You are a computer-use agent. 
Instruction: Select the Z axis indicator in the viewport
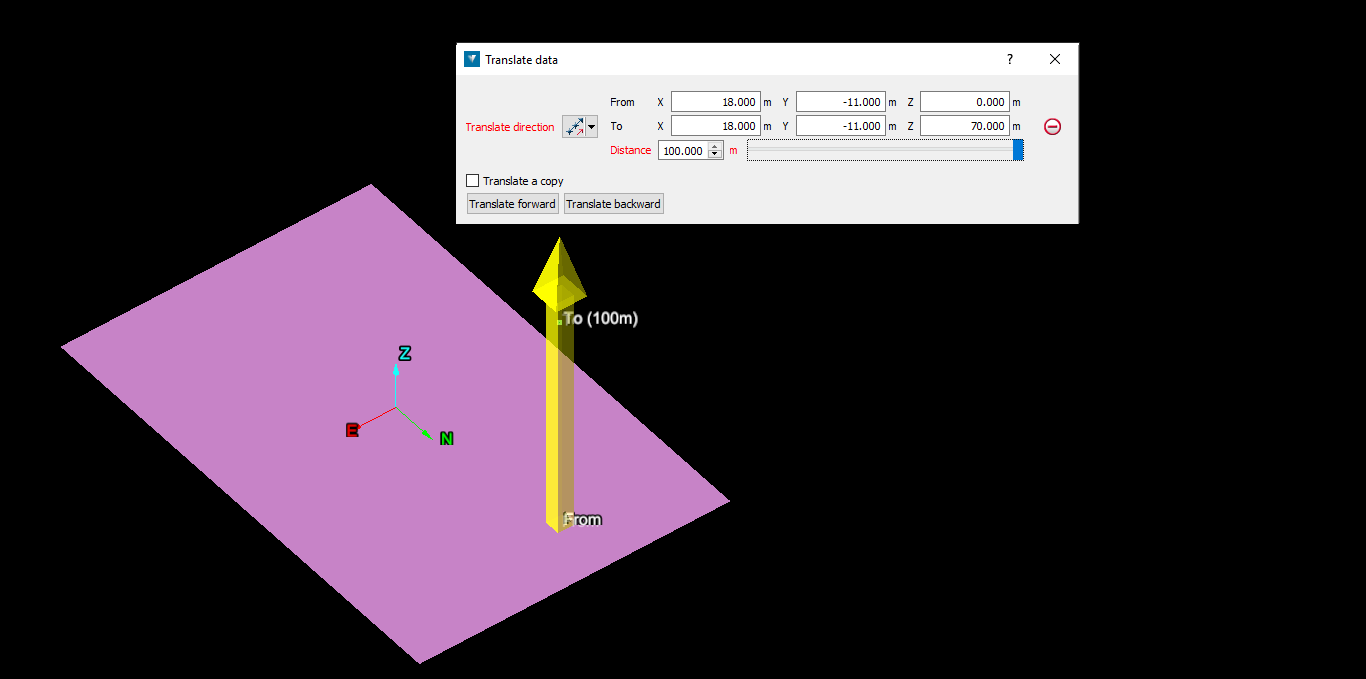(404, 353)
